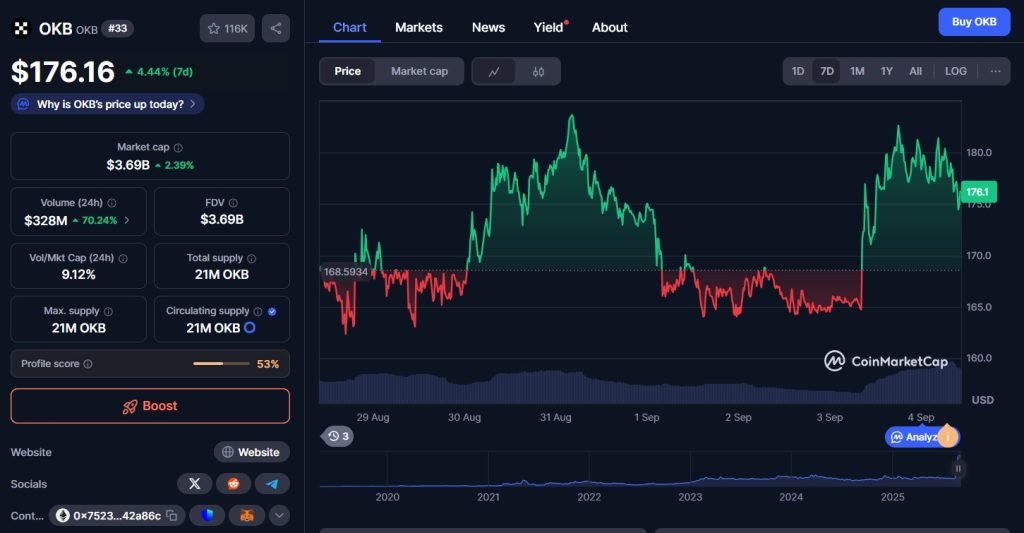Copy the contract address 0x7523...42a86c

(172, 516)
